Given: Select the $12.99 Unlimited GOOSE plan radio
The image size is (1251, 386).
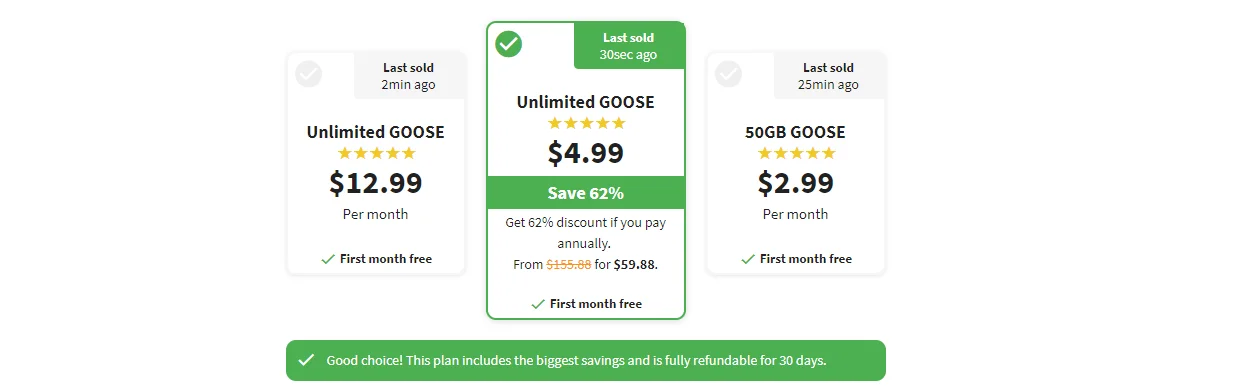Looking at the screenshot, I should [309, 74].
